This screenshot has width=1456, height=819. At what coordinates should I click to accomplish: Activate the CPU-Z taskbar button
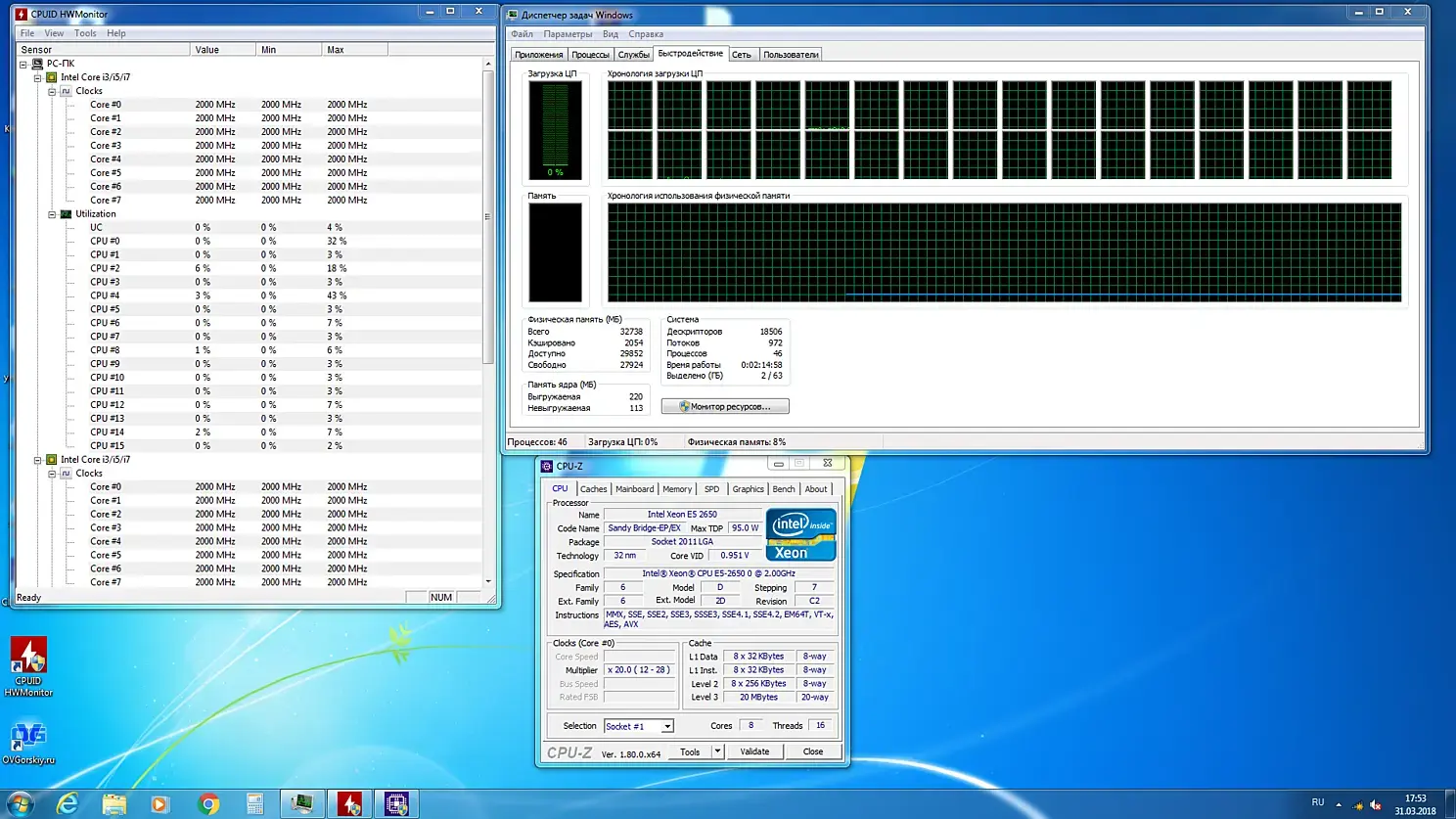396,803
